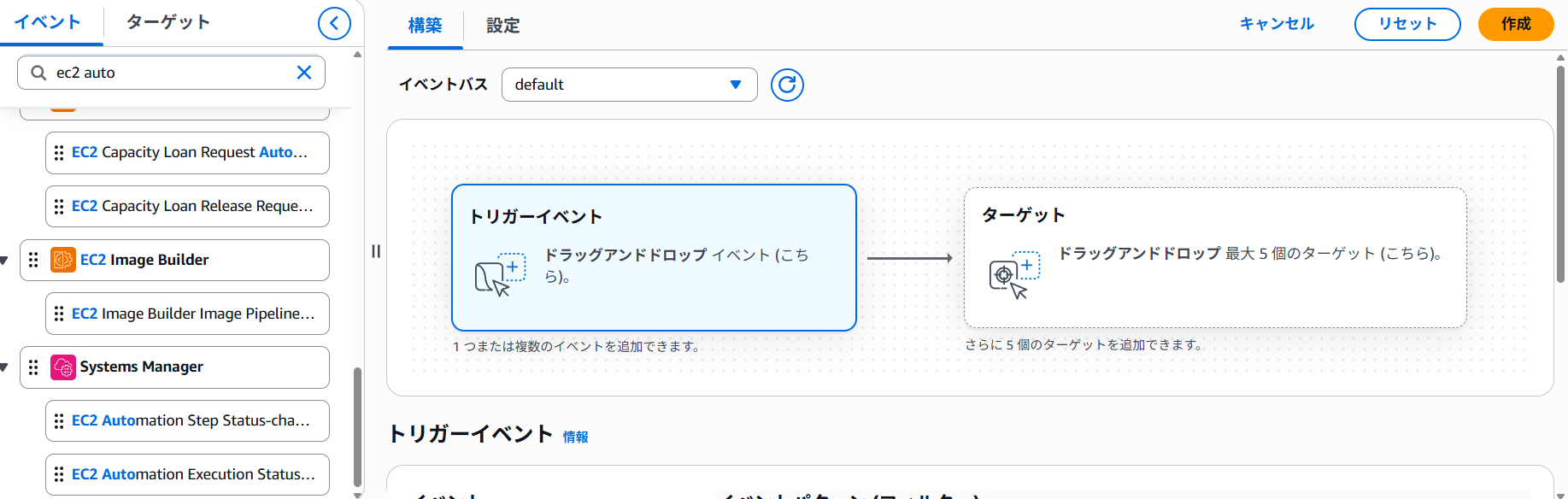Click the EC2 Image Builder service icon

click(63, 260)
